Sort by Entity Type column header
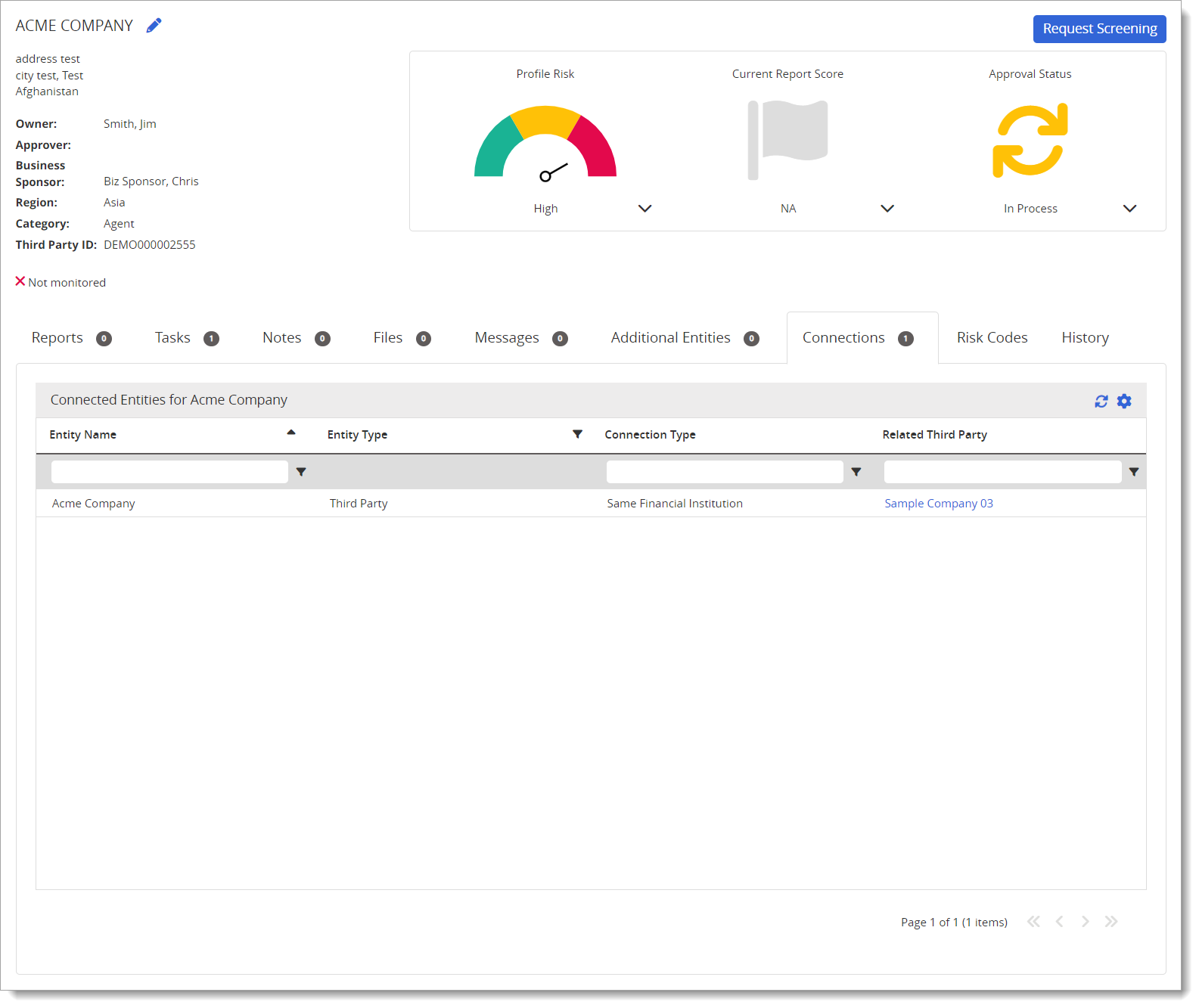The width and height of the screenshot is (1199, 1008). [x=357, y=435]
